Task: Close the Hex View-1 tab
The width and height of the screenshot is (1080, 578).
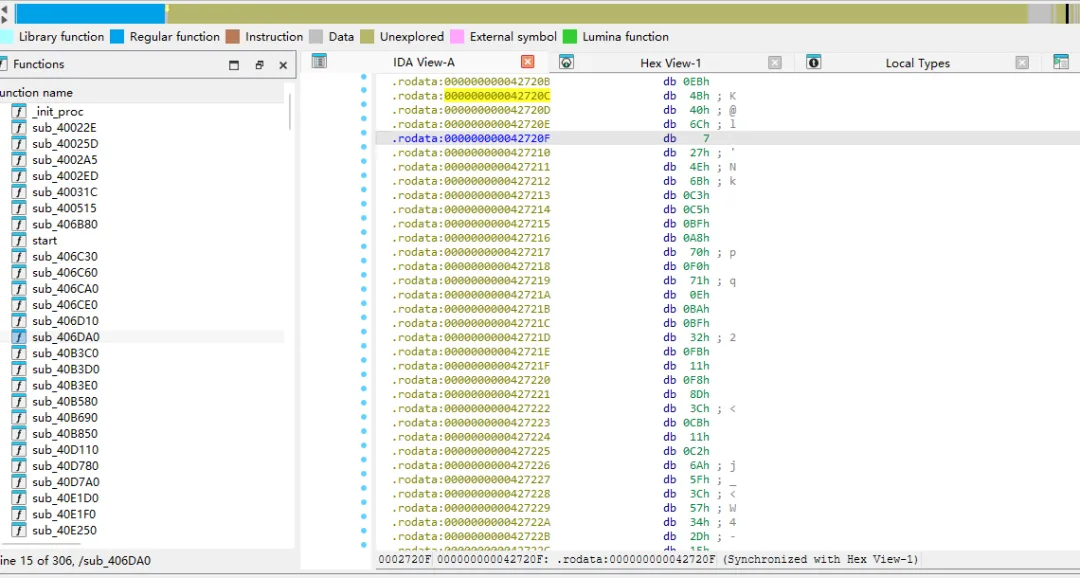Action: click(775, 63)
